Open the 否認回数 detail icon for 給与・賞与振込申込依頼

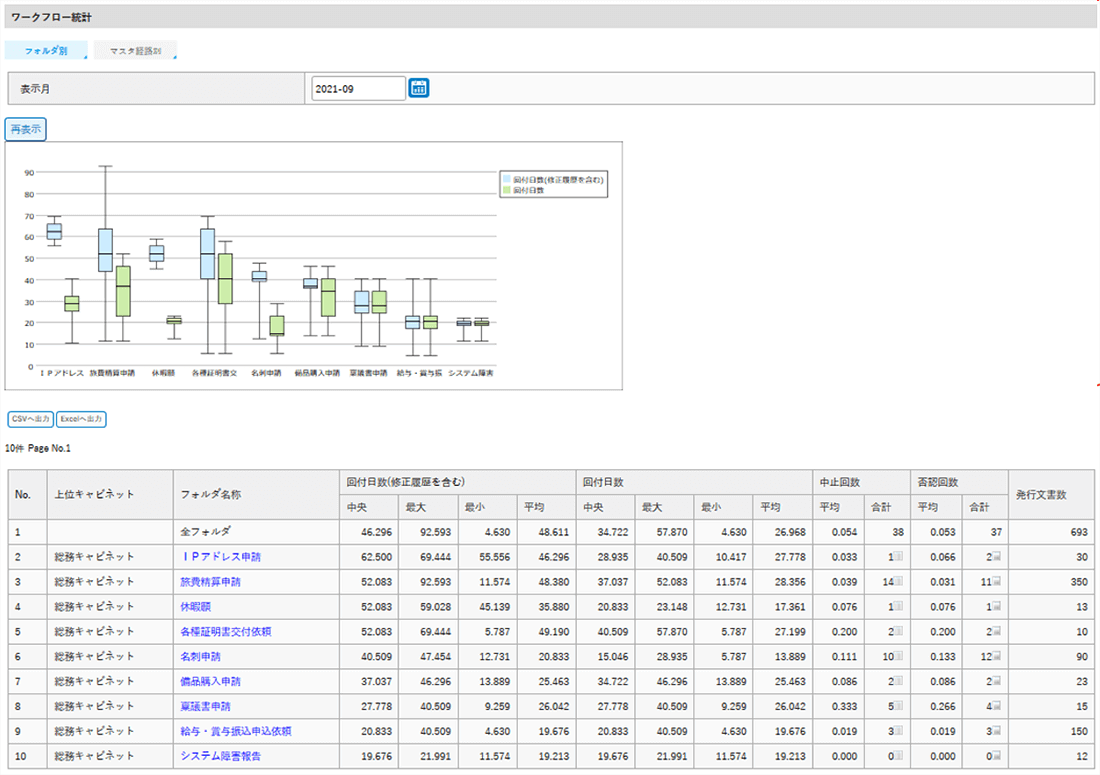click(x=996, y=731)
